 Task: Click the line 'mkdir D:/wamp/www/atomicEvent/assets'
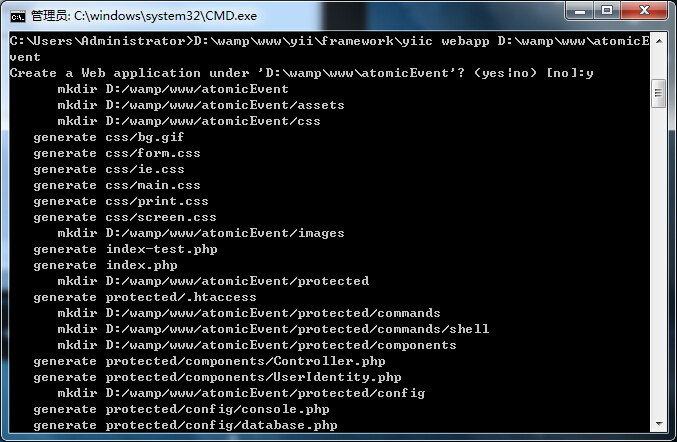click(x=201, y=105)
